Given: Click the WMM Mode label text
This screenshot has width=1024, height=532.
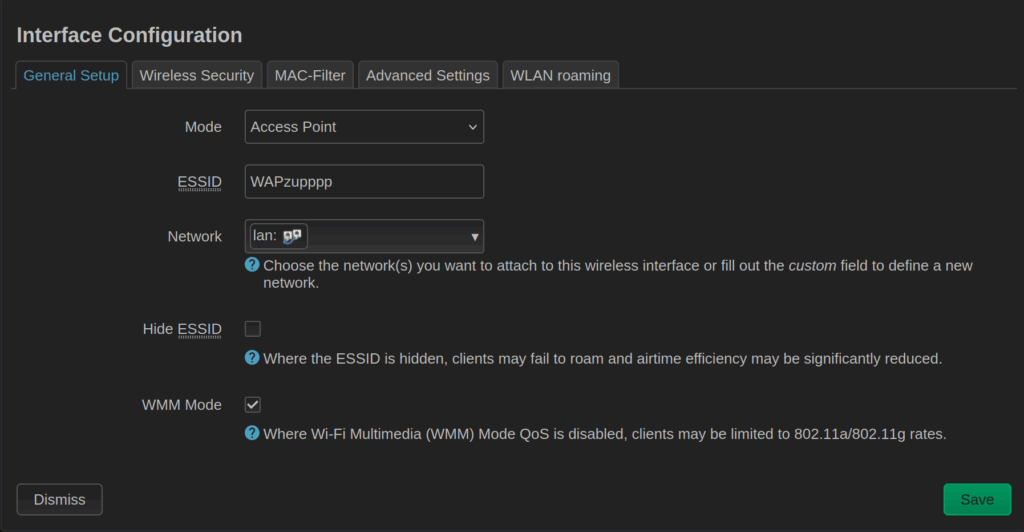Looking at the screenshot, I should (x=182, y=405).
